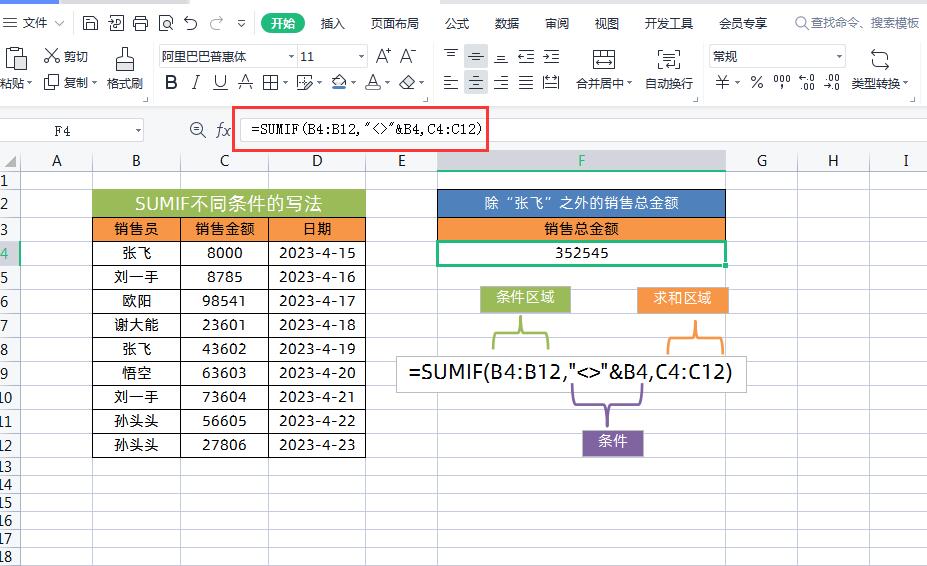Expand the number format (常规) dropdown
This screenshot has width=927, height=566.
click(x=839, y=56)
